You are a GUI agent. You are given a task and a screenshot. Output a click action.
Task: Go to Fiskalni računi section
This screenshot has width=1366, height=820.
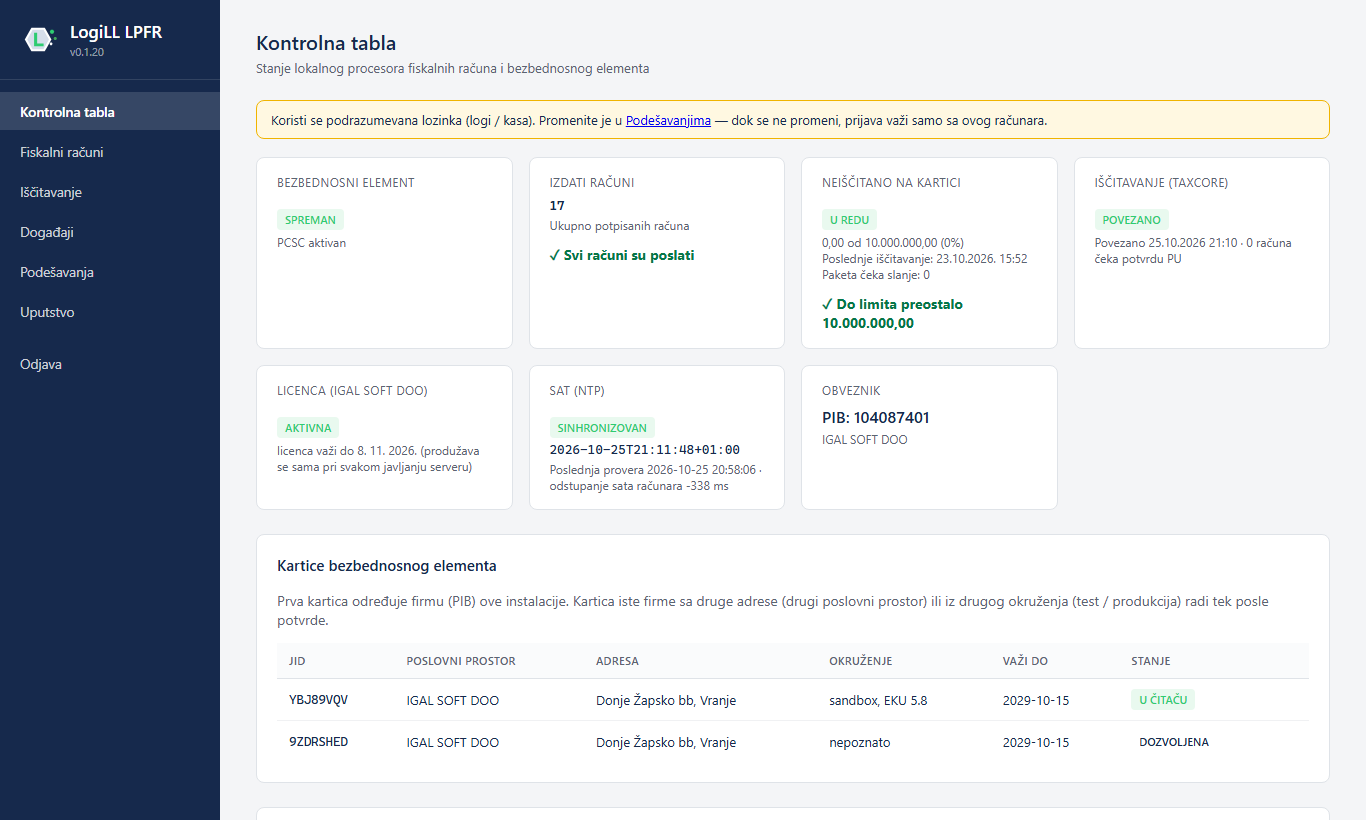110,152
